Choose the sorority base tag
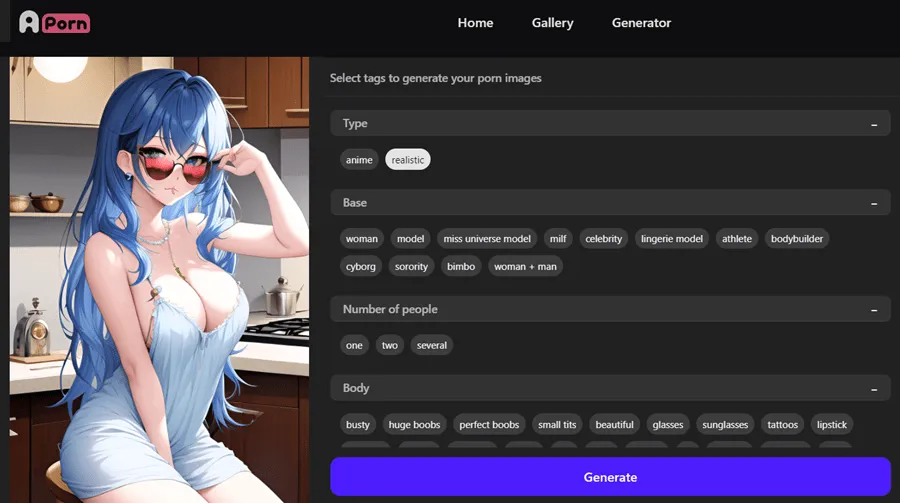 [411, 266]
